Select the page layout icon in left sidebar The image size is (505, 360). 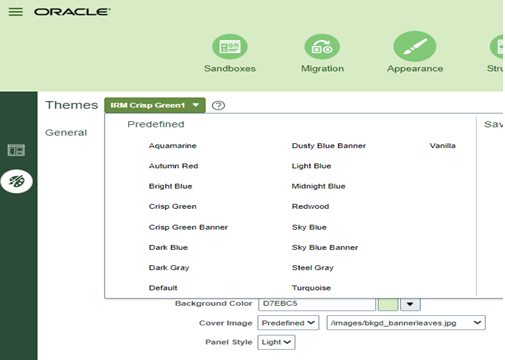pyautogui.click(x=16, y=150)
